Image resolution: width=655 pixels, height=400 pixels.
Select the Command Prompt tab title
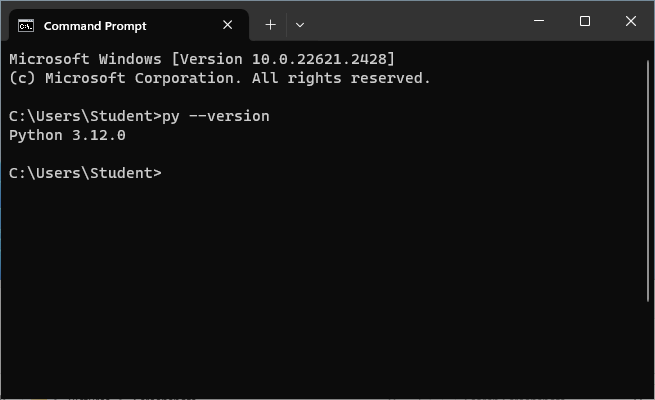pos(95,25)
